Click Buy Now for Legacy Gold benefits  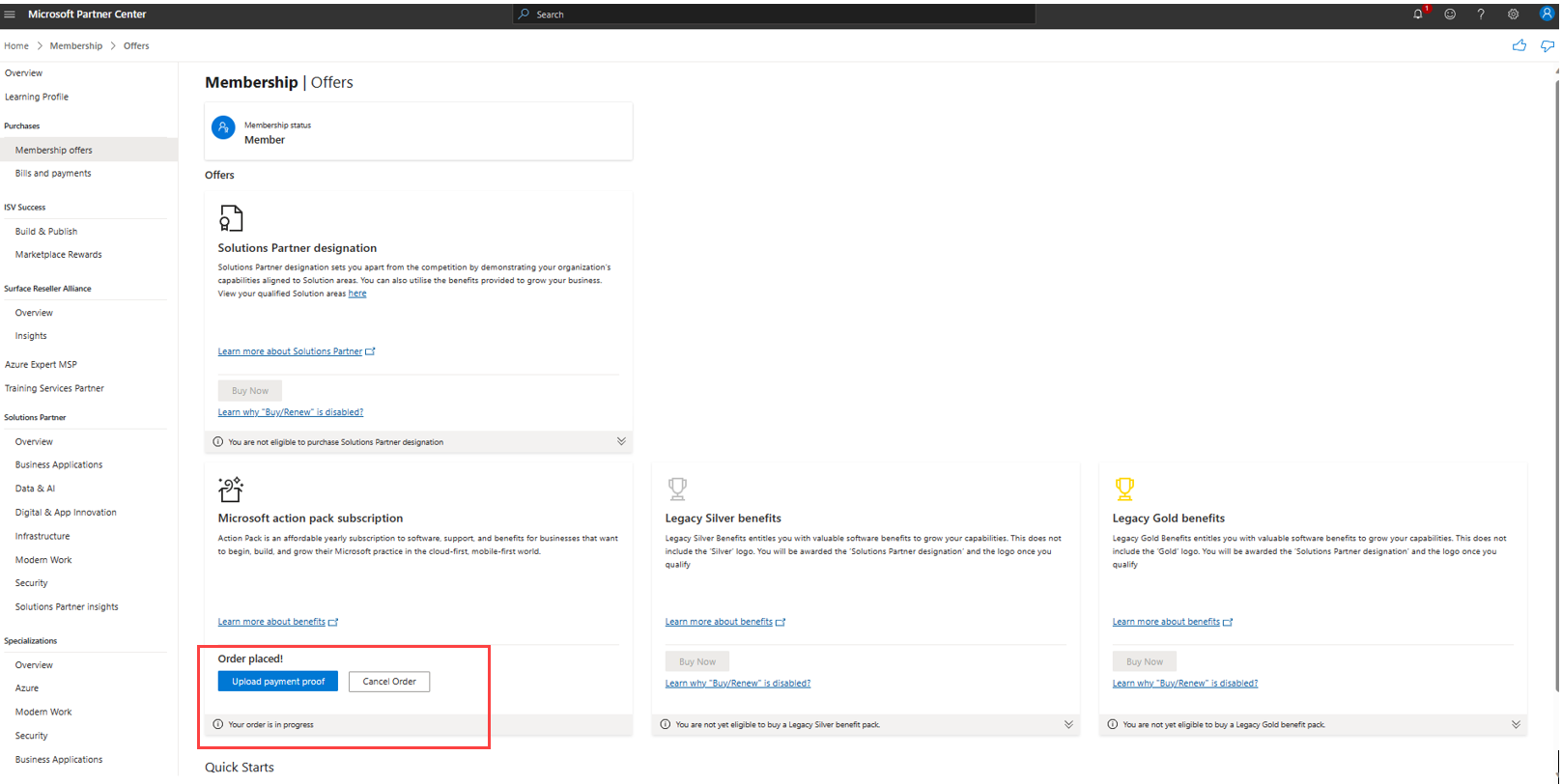[x=1145, y=661]
